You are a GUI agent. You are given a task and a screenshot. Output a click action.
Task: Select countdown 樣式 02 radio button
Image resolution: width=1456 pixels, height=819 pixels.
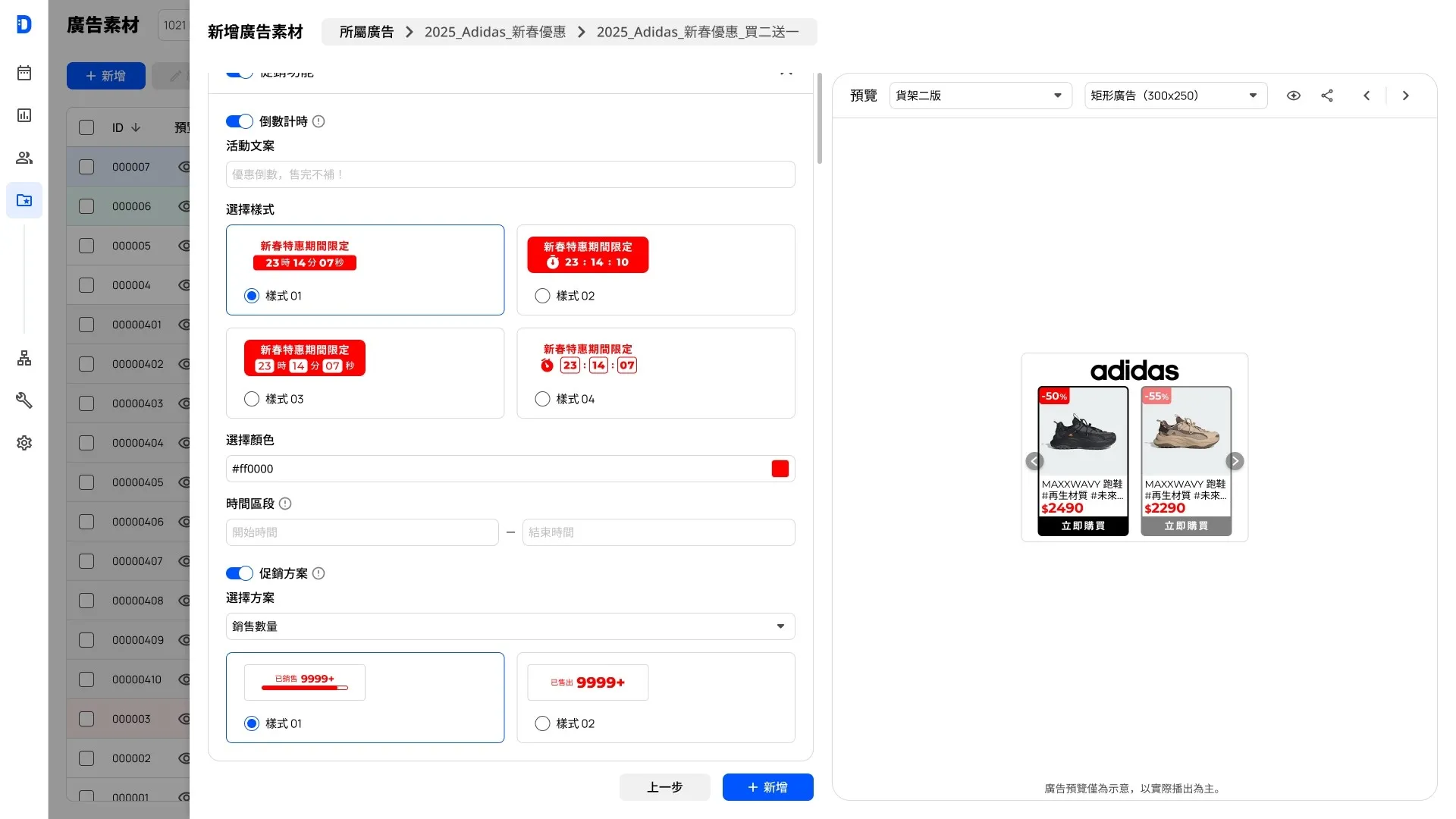pos(542,296)
